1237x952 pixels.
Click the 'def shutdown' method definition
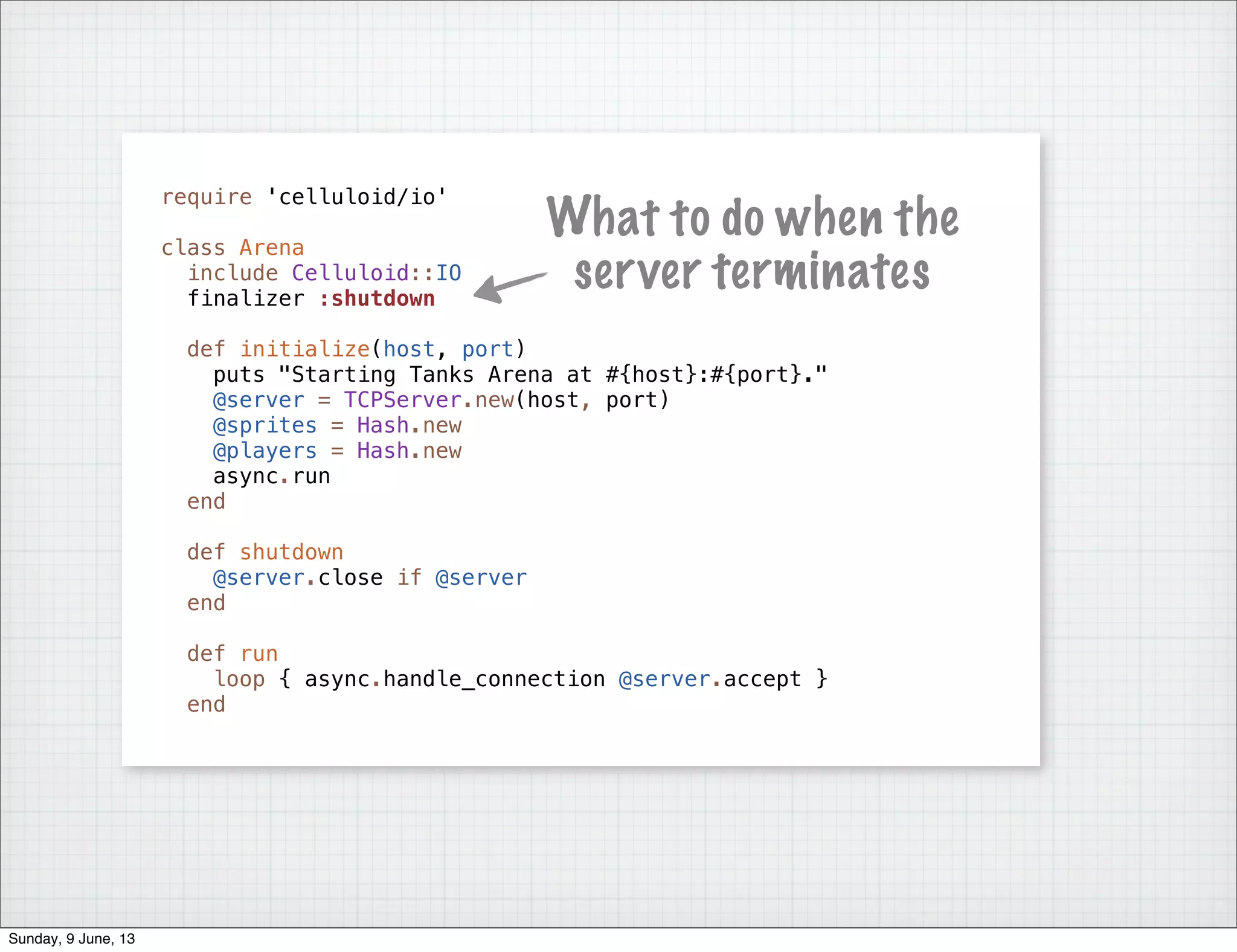tap(265, 552)
